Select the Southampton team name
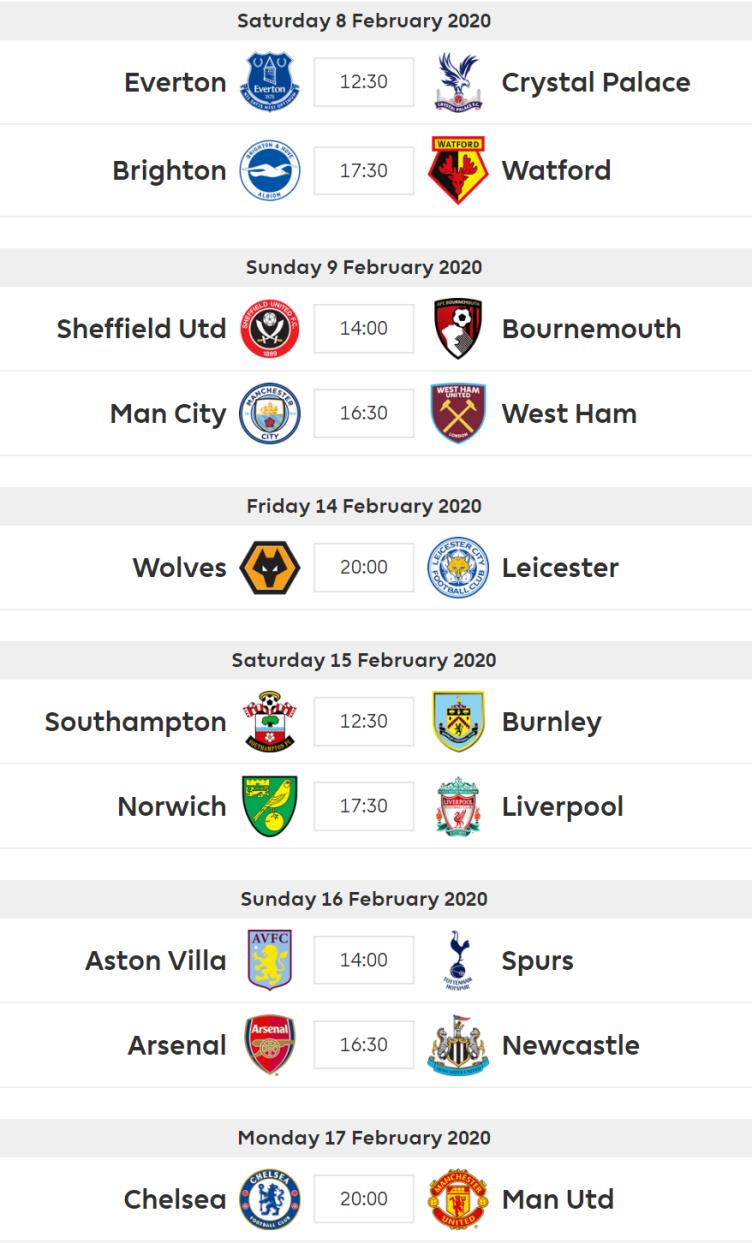The image size is (752, 1243). (136, 722)
